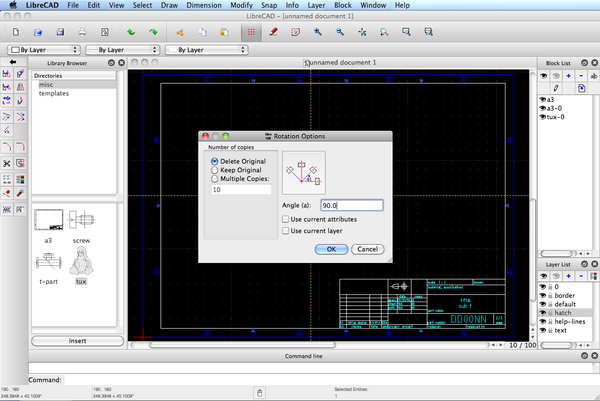Activate auto zoom icon
This screenshot has width=600, height=401.
(362, 32)
